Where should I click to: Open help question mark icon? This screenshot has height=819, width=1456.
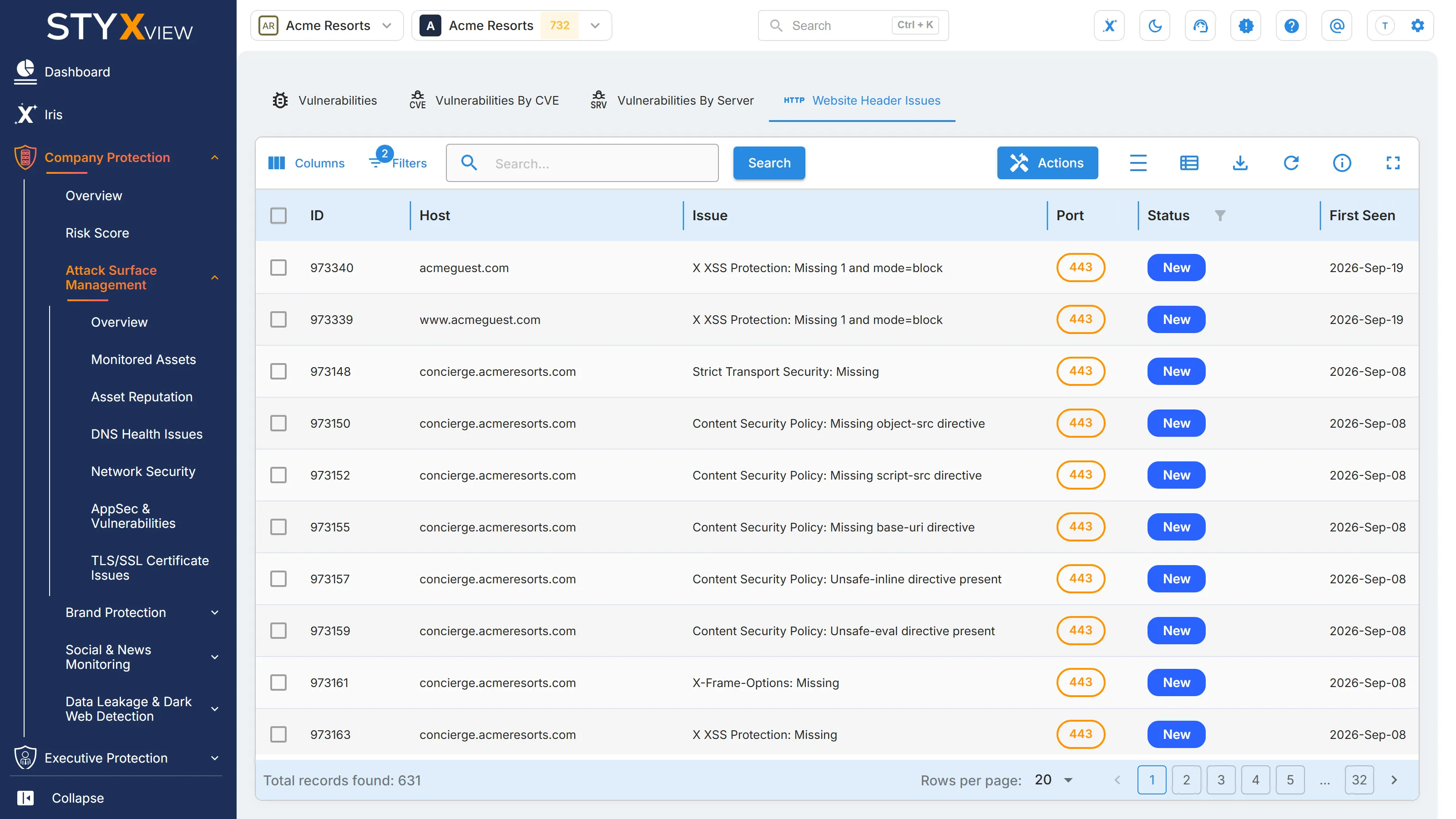(x=1291, y=25)
